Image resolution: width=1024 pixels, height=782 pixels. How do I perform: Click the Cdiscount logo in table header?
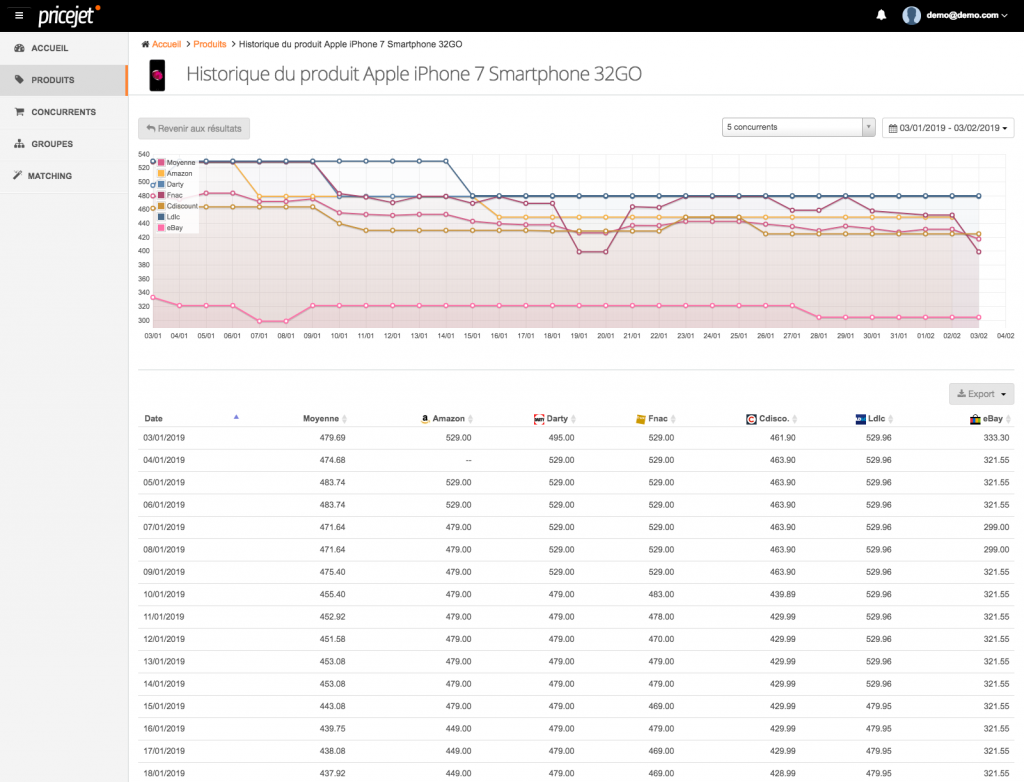click(x=751, y=419)
